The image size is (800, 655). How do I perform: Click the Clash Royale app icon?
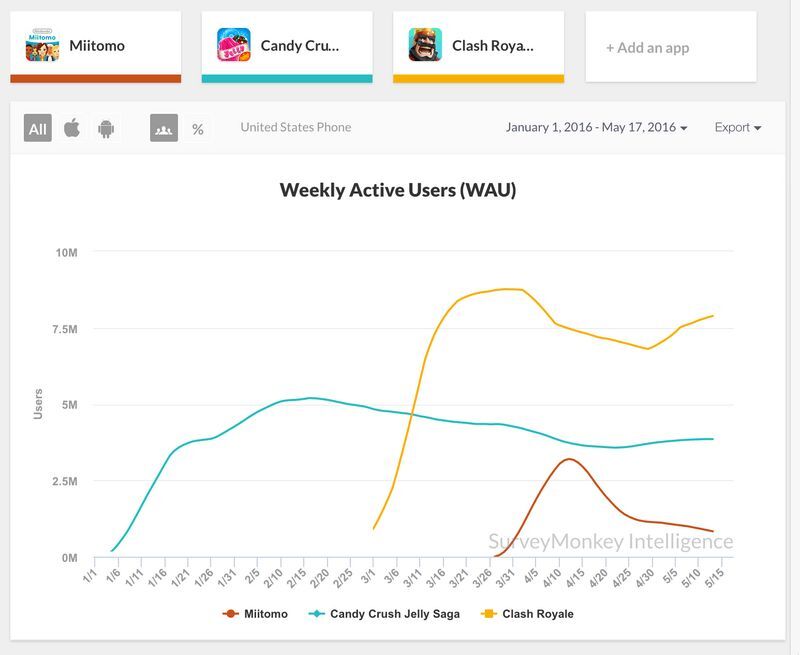coord(425,45)
